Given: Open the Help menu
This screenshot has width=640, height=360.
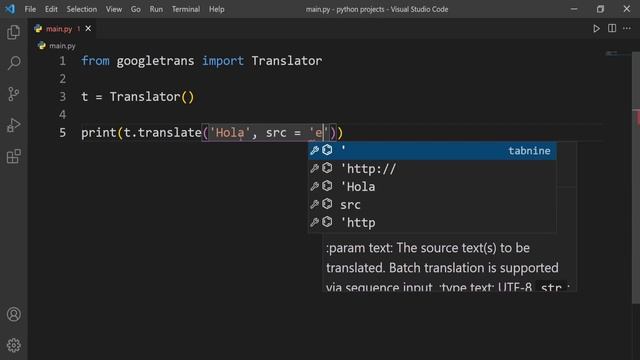Looking at the screenshot, I should (217, 9).
